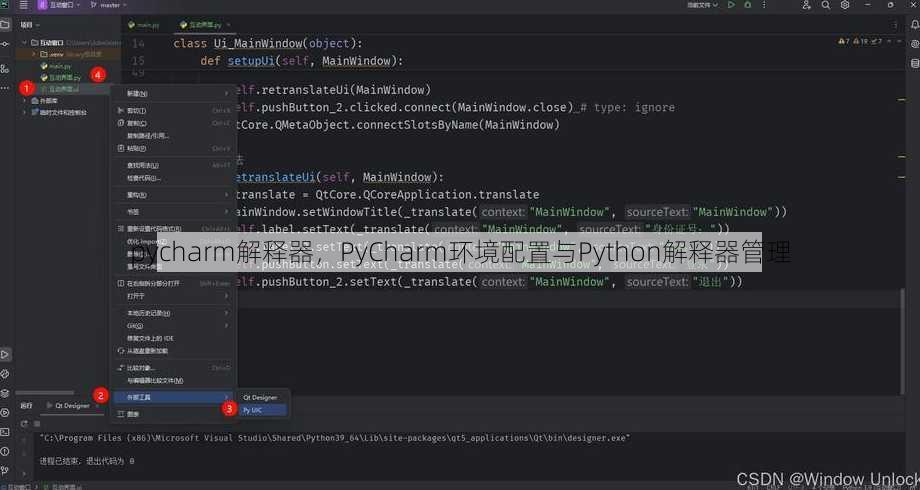920x490 pixels.
Task: Open More tool windows ellipsis in left sidebar
Action: coord(5,88)
